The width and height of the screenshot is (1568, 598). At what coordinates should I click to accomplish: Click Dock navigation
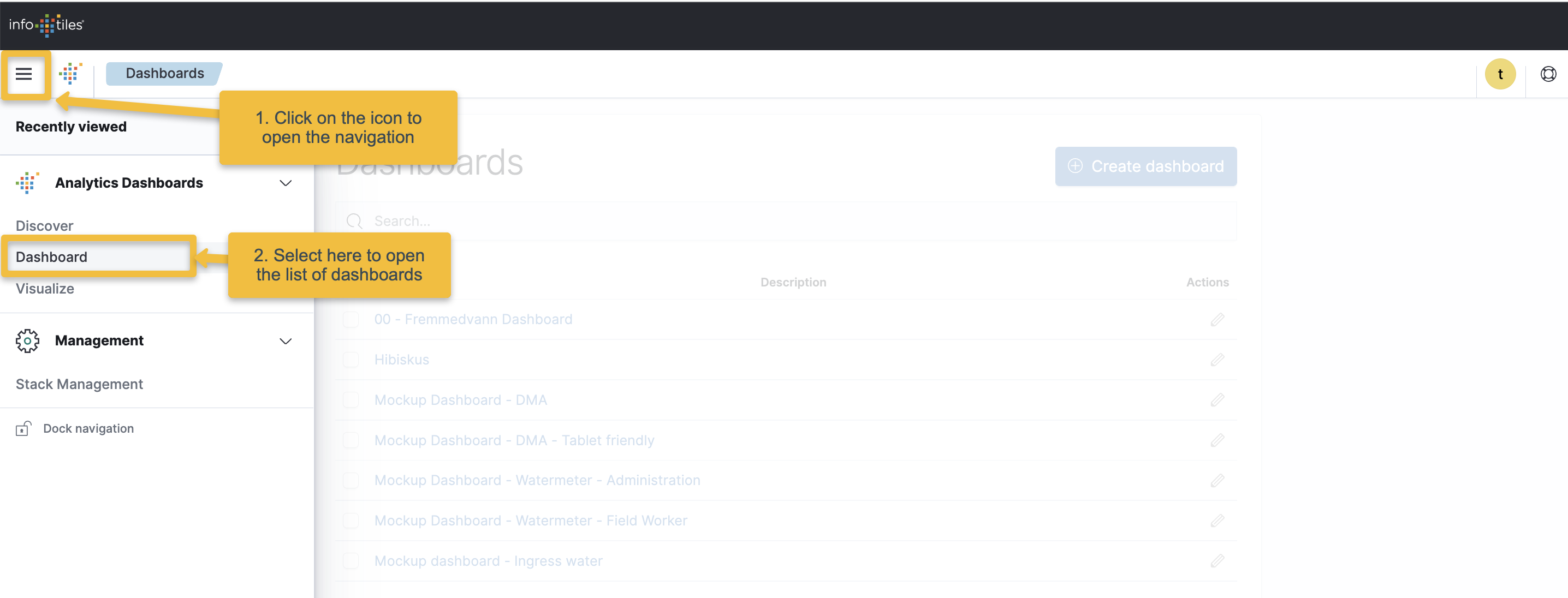(x=88, y=428)
